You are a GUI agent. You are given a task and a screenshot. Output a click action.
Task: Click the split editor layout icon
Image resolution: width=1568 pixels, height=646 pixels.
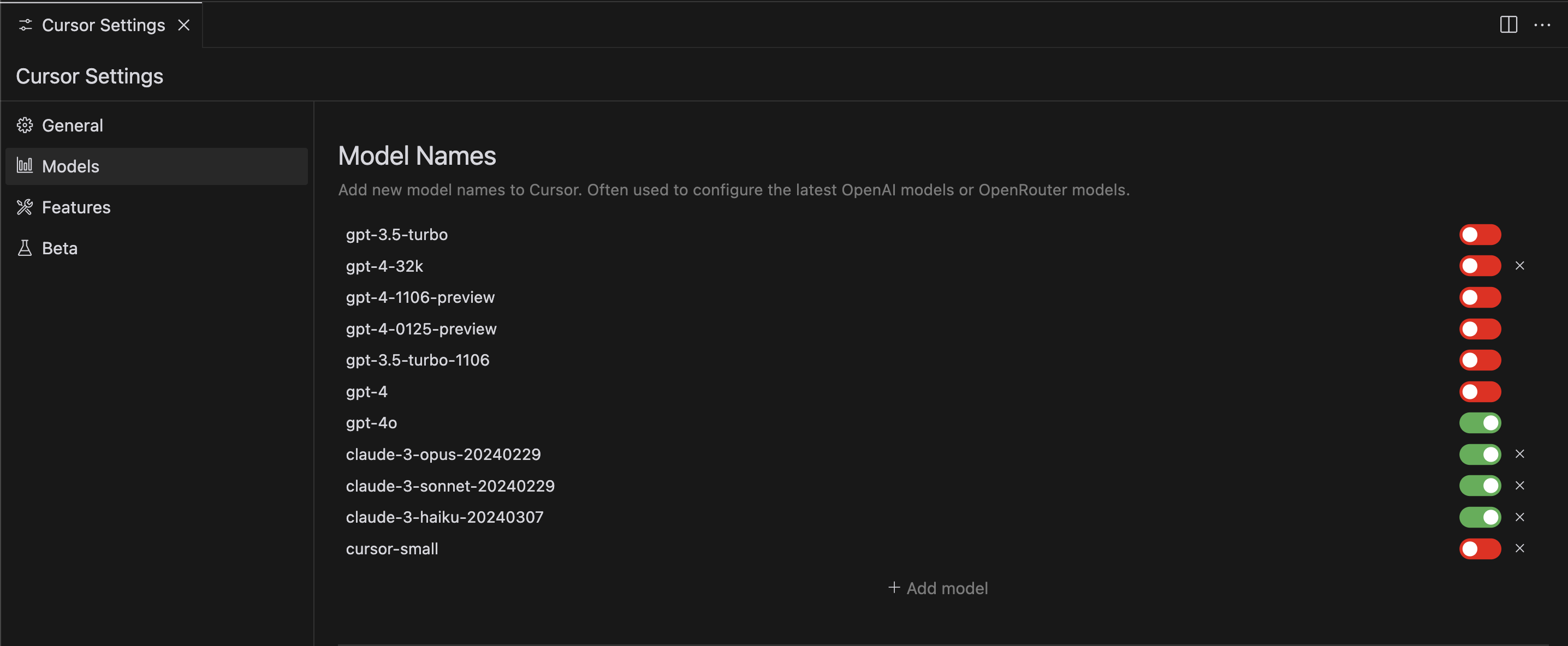click(1508, 25)
